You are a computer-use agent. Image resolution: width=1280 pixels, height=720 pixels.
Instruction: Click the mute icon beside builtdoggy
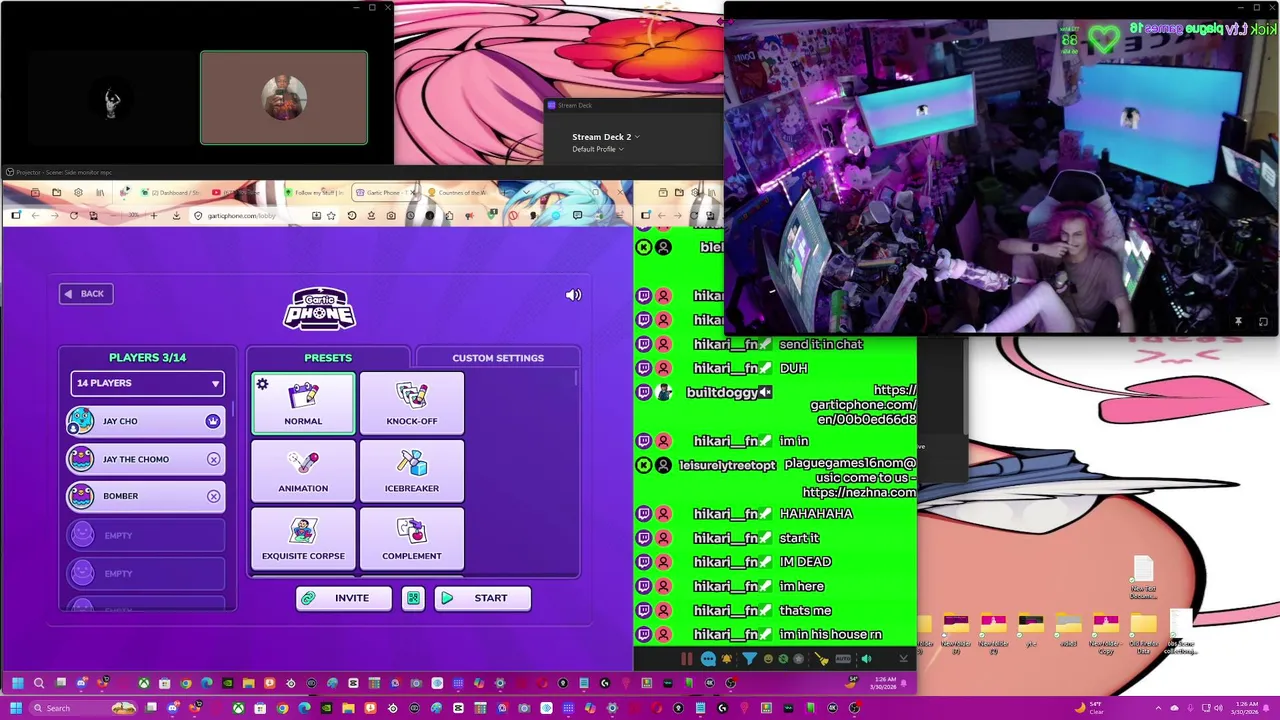pos(765,393)
